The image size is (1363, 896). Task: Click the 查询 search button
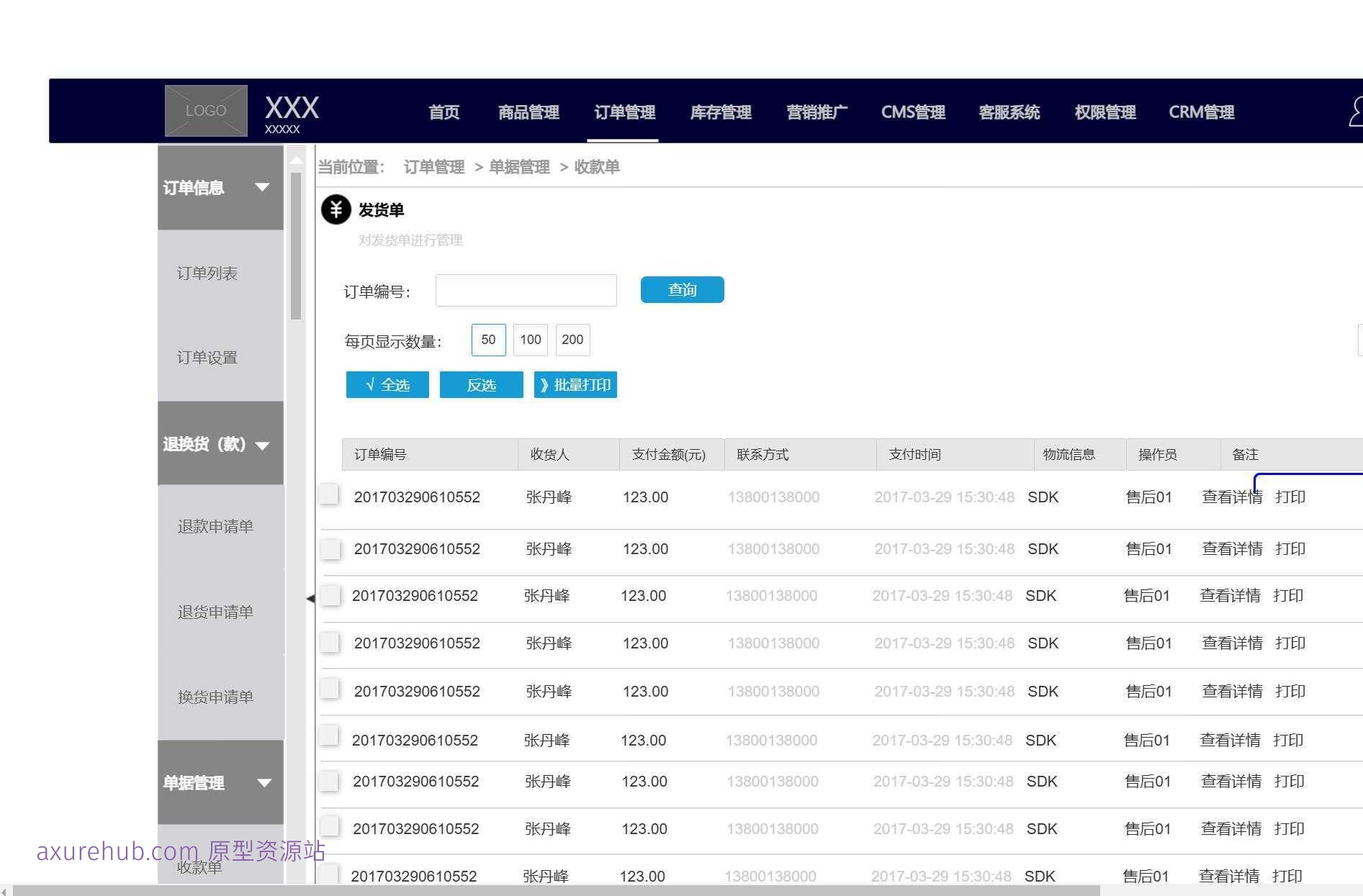[x=681, y=289]
